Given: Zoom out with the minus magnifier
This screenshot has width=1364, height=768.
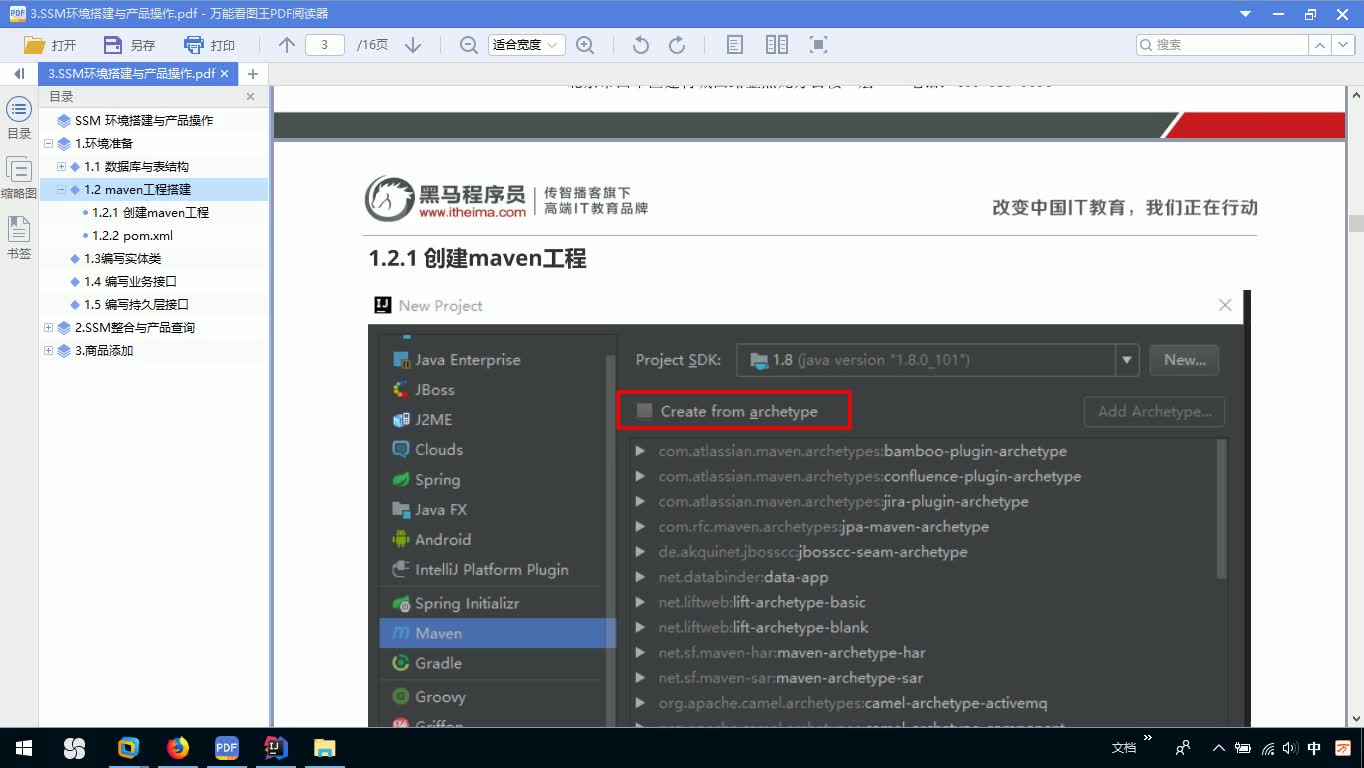Looking at the screenshot, I should (x=468, y=45).
